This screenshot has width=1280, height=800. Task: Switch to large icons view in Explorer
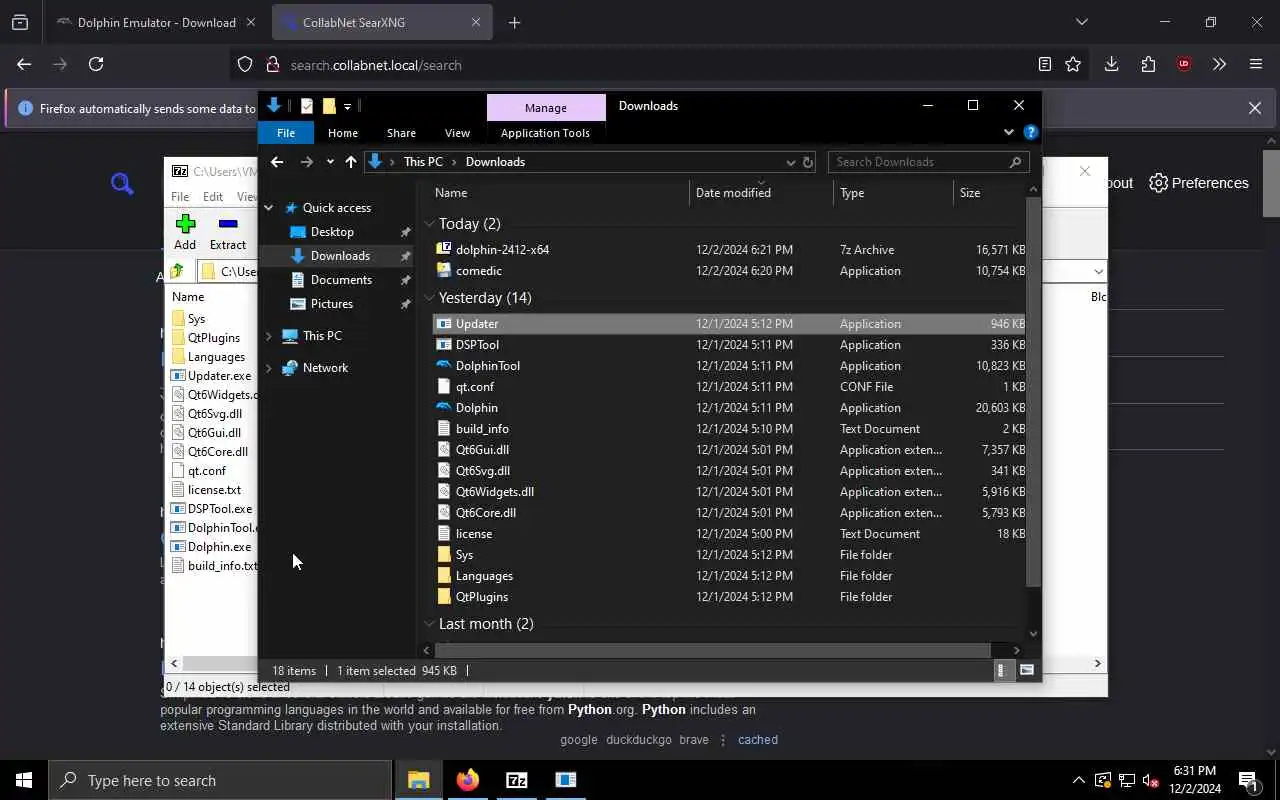point(1027,670)
